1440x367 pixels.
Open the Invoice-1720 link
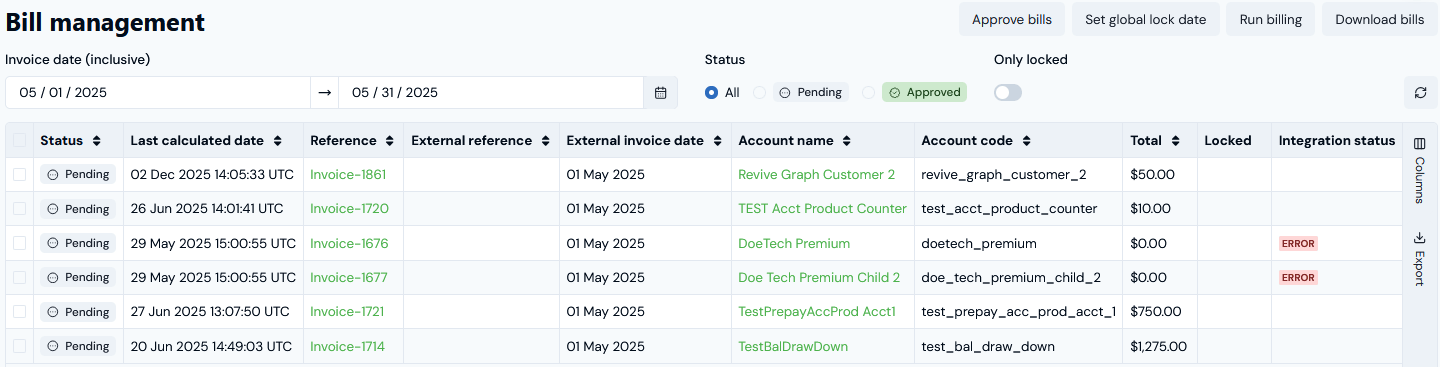[x=349, y=209]
